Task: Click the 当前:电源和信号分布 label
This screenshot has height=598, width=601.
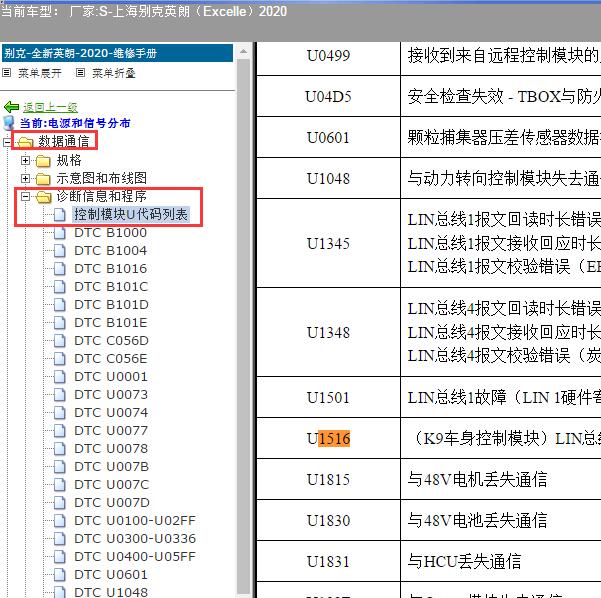Action: [x=75, y=123]
